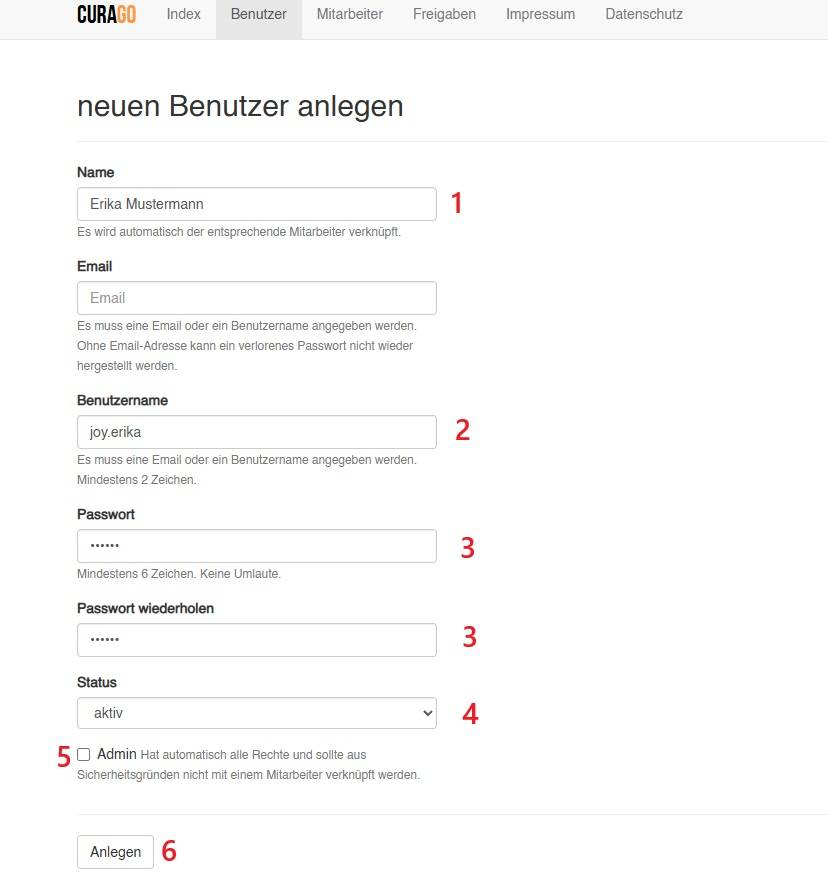Expand the Status dropdown

256,713
